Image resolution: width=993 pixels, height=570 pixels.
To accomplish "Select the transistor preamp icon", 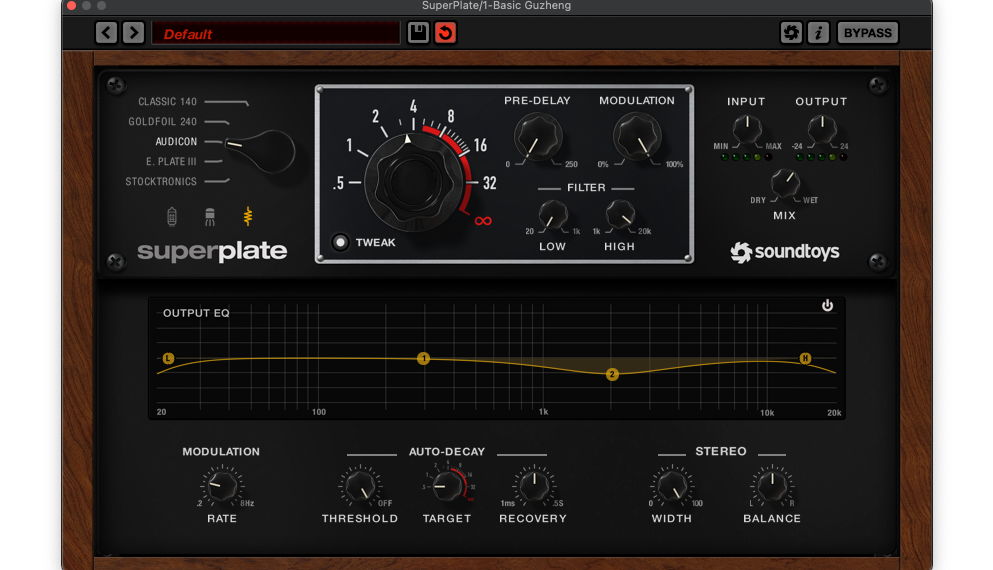I will click(x=210, y=216).
